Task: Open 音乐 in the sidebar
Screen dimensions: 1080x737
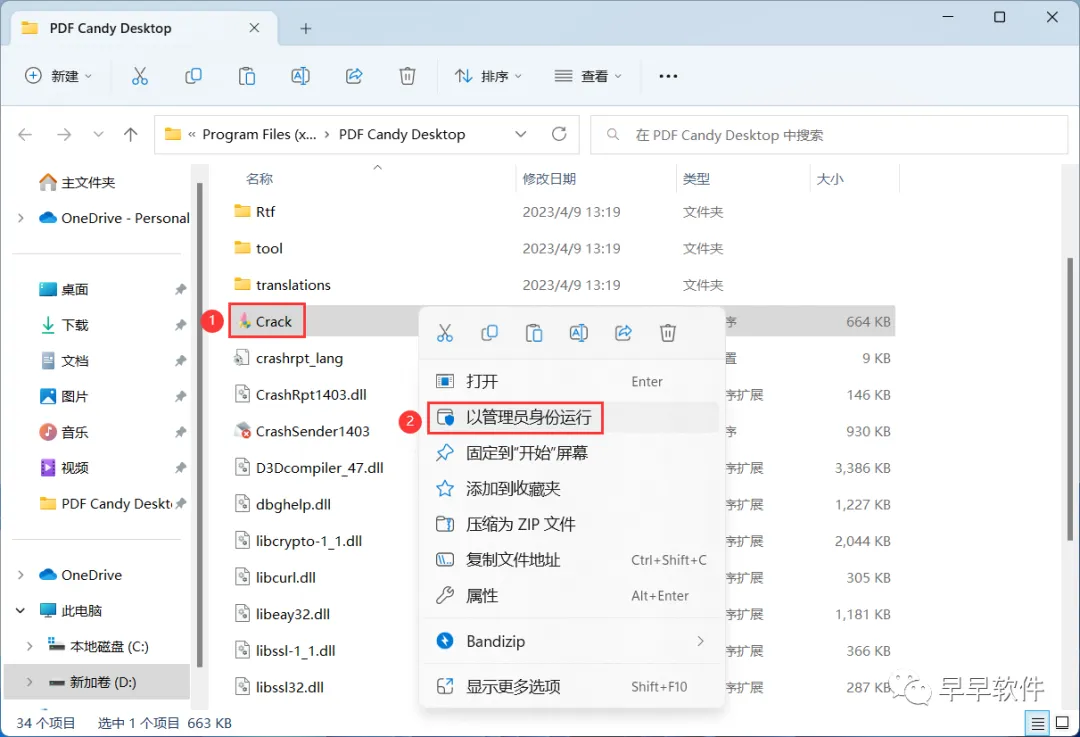Action: pyautogui.click(x=63, y=433)
